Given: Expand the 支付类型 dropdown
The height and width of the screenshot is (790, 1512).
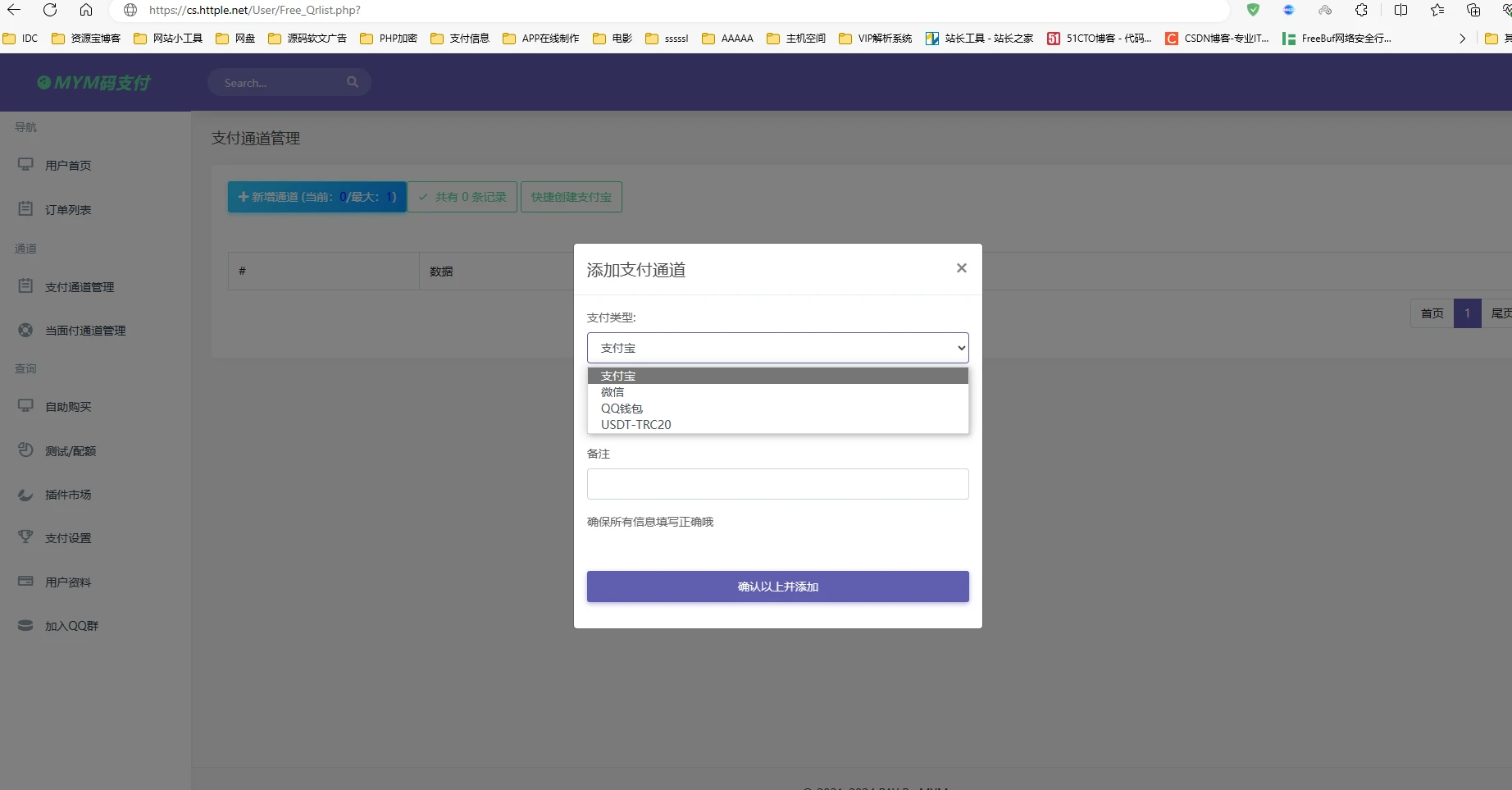Looking at the screenshot, I should 777,348.
